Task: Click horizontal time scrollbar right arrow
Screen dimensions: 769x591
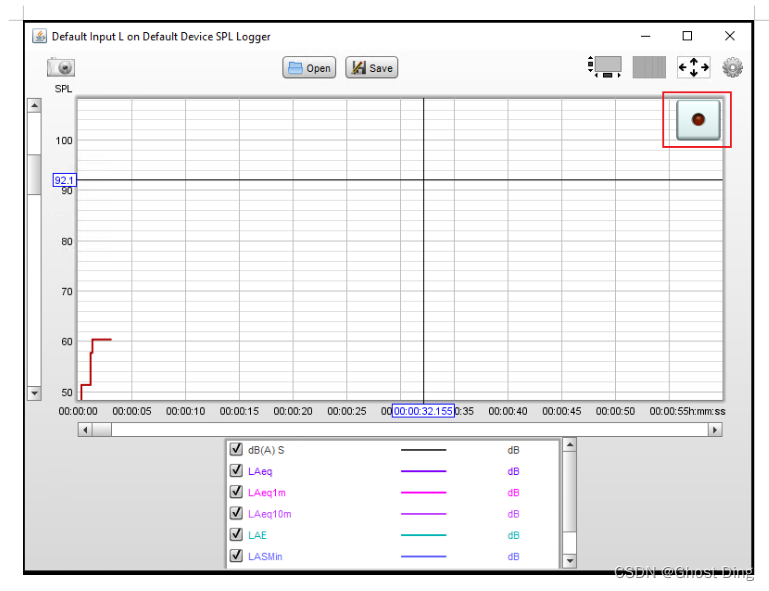Action: point(715,430)
